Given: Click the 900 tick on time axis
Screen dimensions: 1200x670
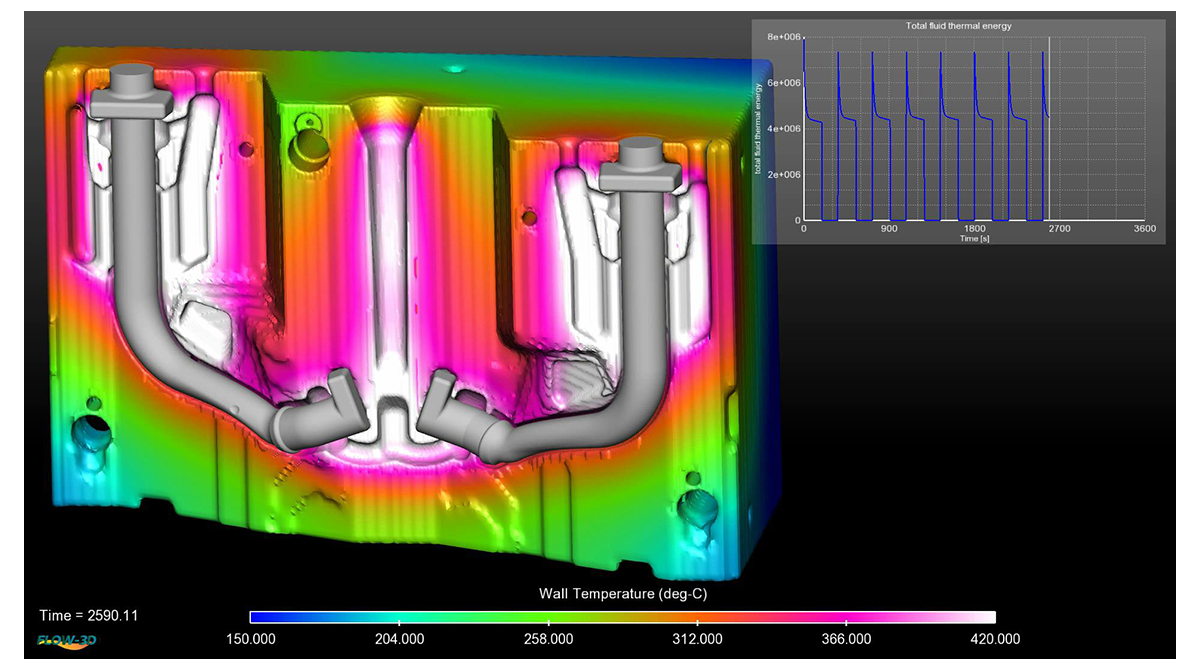Looking at the screenshot, I should (889, 229).
